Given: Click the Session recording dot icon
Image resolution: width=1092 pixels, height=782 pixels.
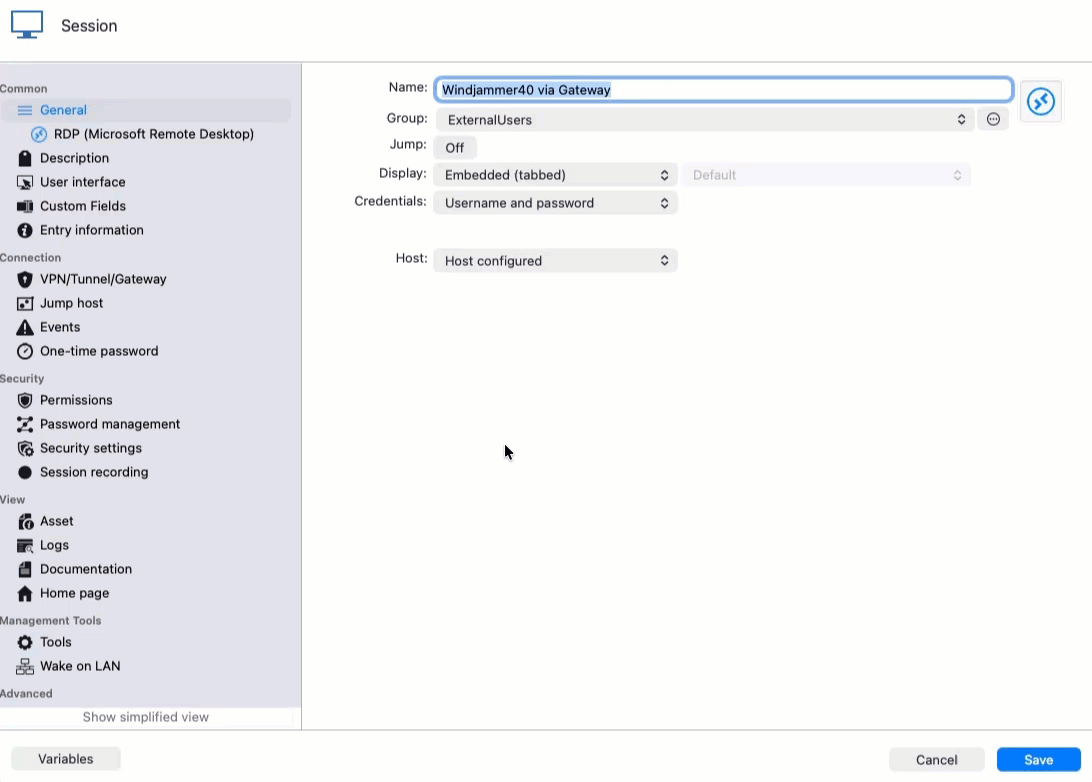Looking at the screenshot, I should point(25,472).
